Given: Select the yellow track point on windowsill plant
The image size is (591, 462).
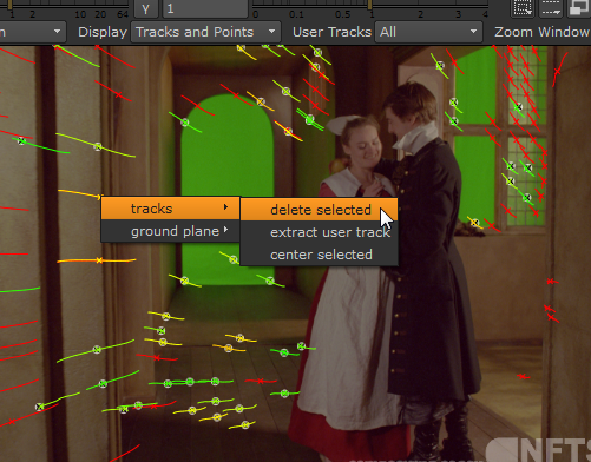Looking at the screenshot, I should click(x=475, y=222).
